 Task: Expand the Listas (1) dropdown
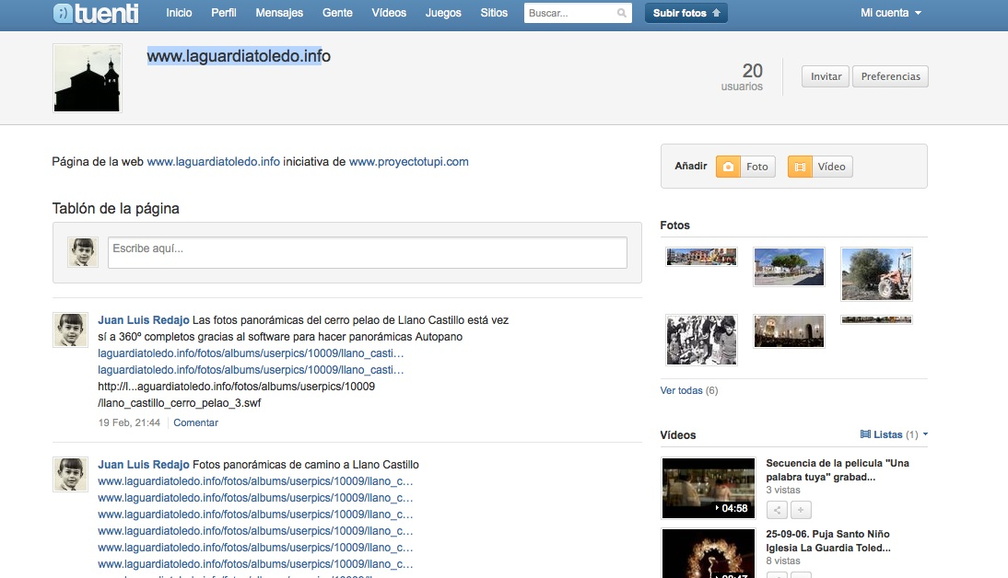pyautogui.click(x=894, y=435)
